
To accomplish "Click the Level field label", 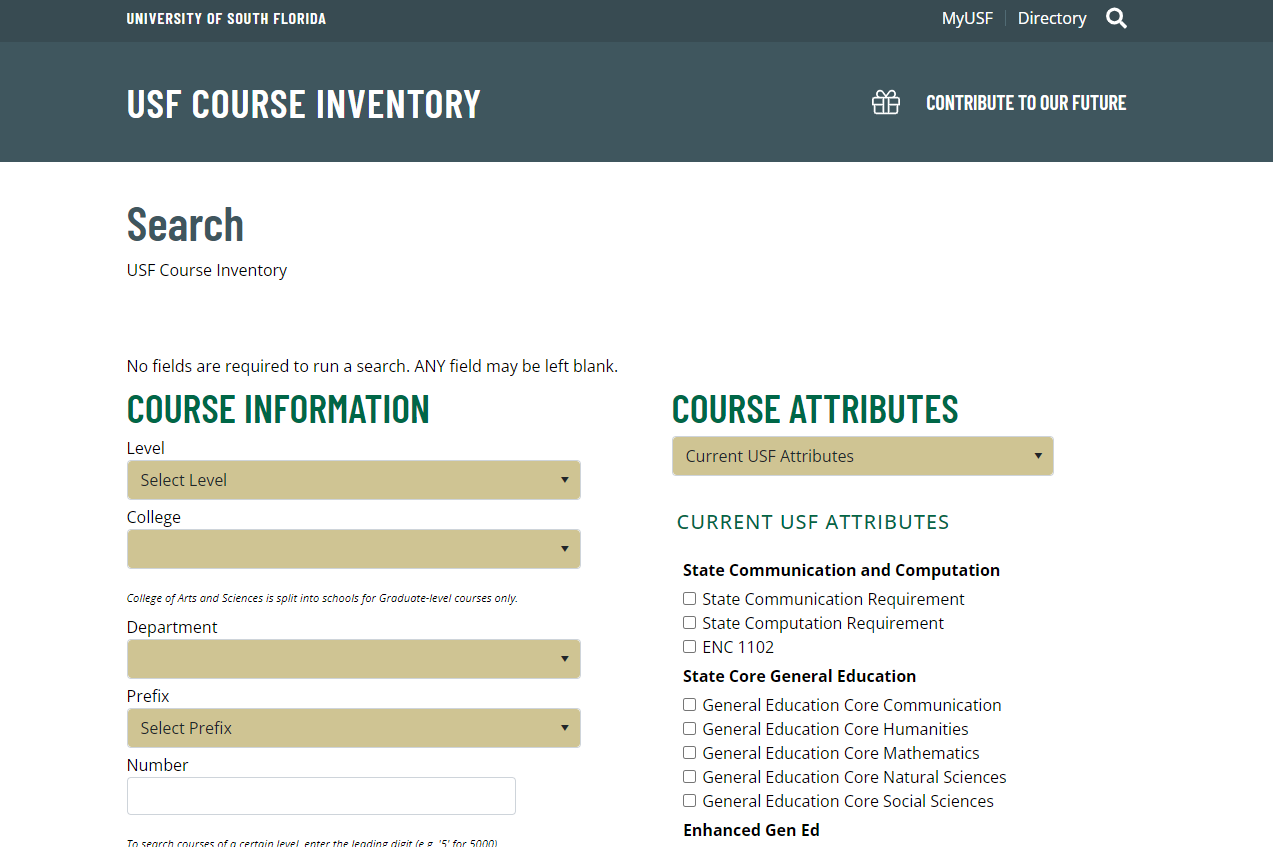I will pos(146,448).
